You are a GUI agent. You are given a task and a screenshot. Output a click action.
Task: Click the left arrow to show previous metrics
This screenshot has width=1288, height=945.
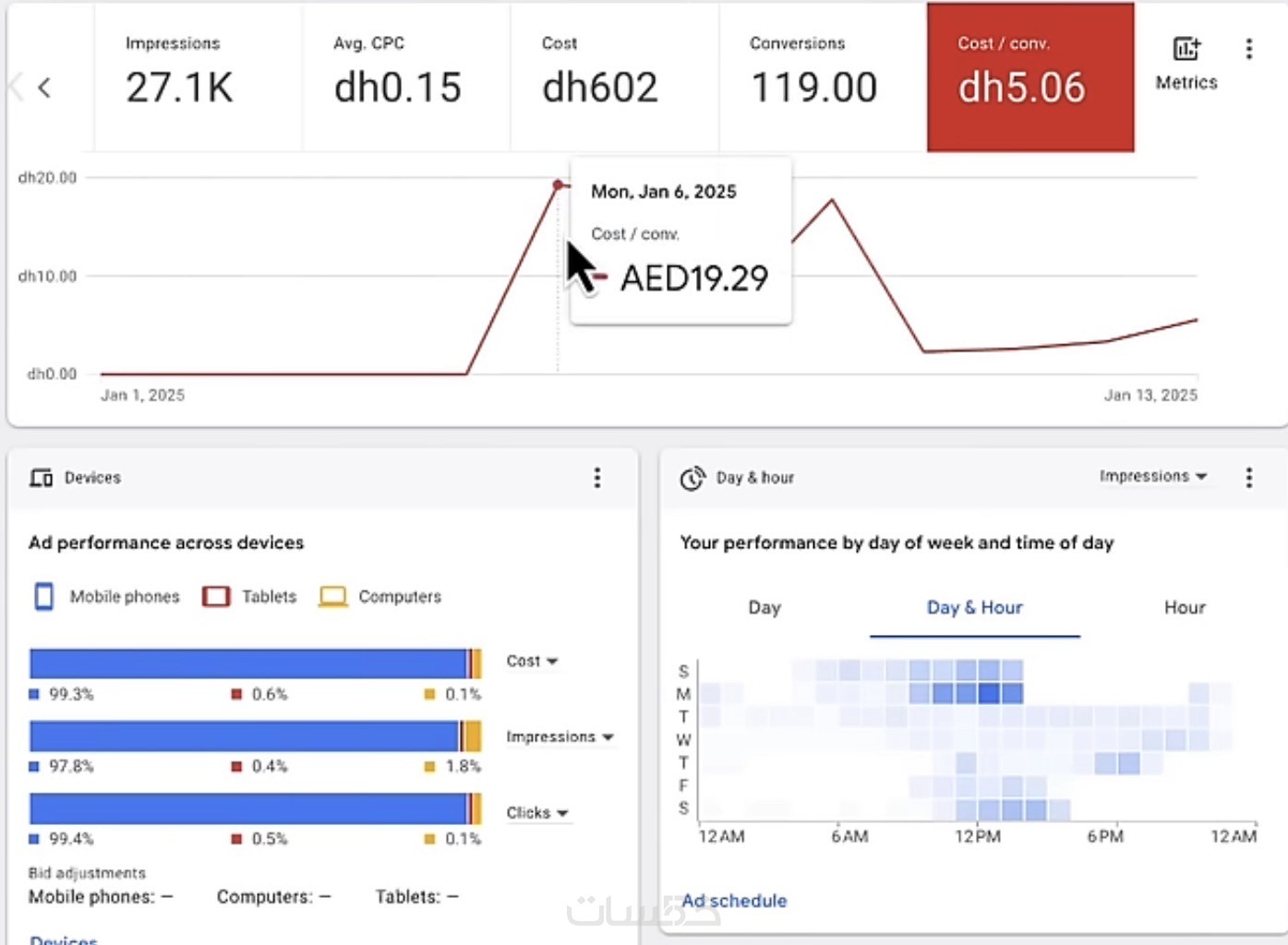43,88
